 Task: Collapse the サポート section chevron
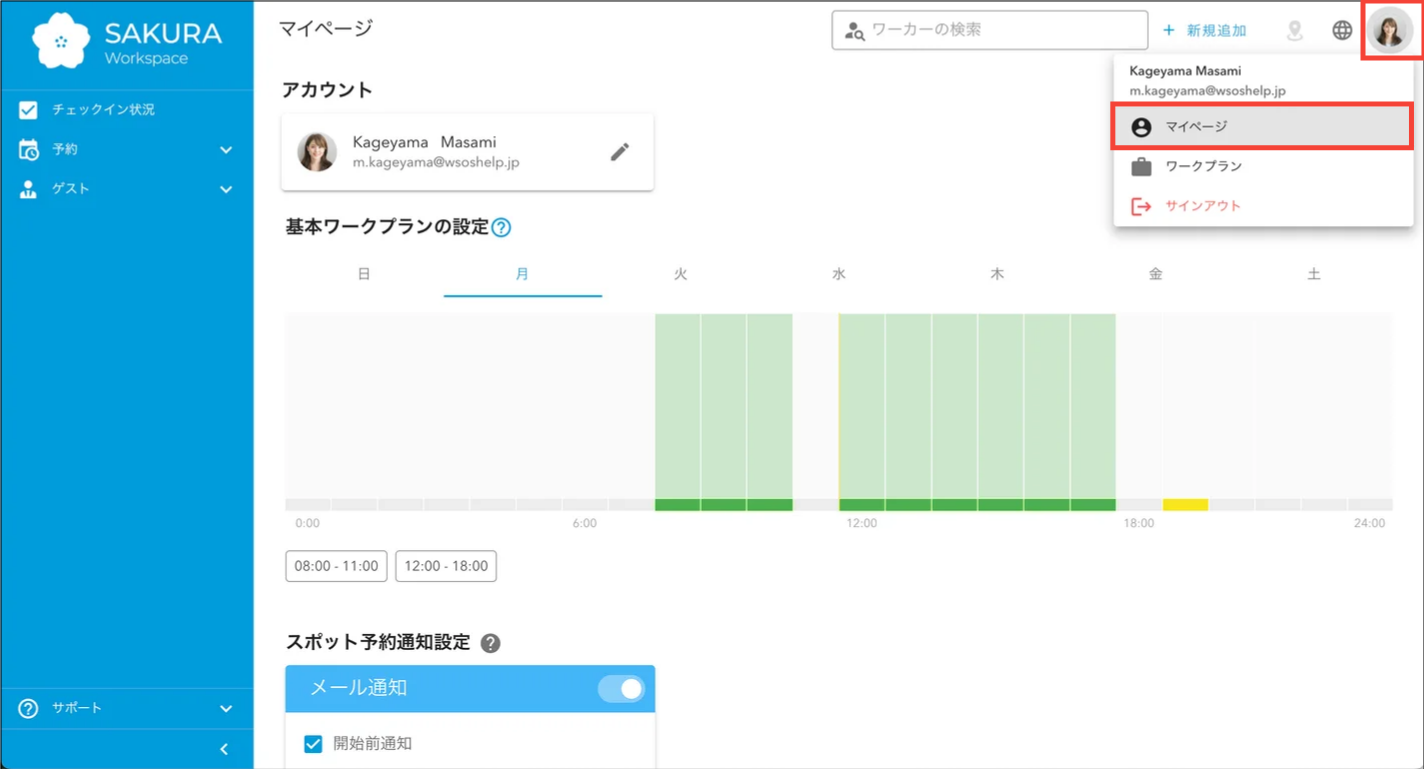click(226, 708)
